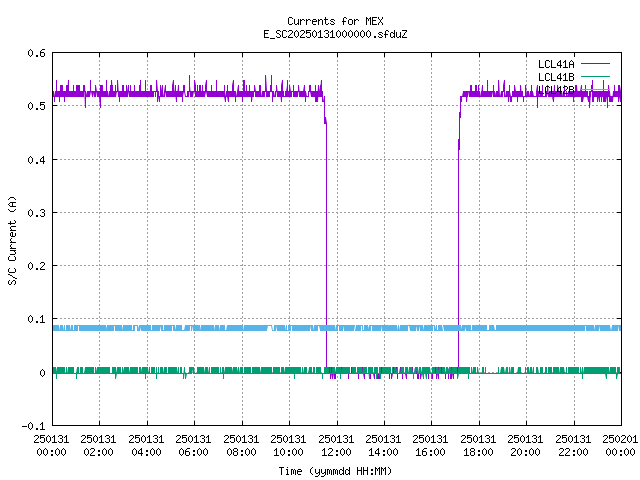
Task: Click the 0.4 y-axis tick label
Action: [36, 160]
